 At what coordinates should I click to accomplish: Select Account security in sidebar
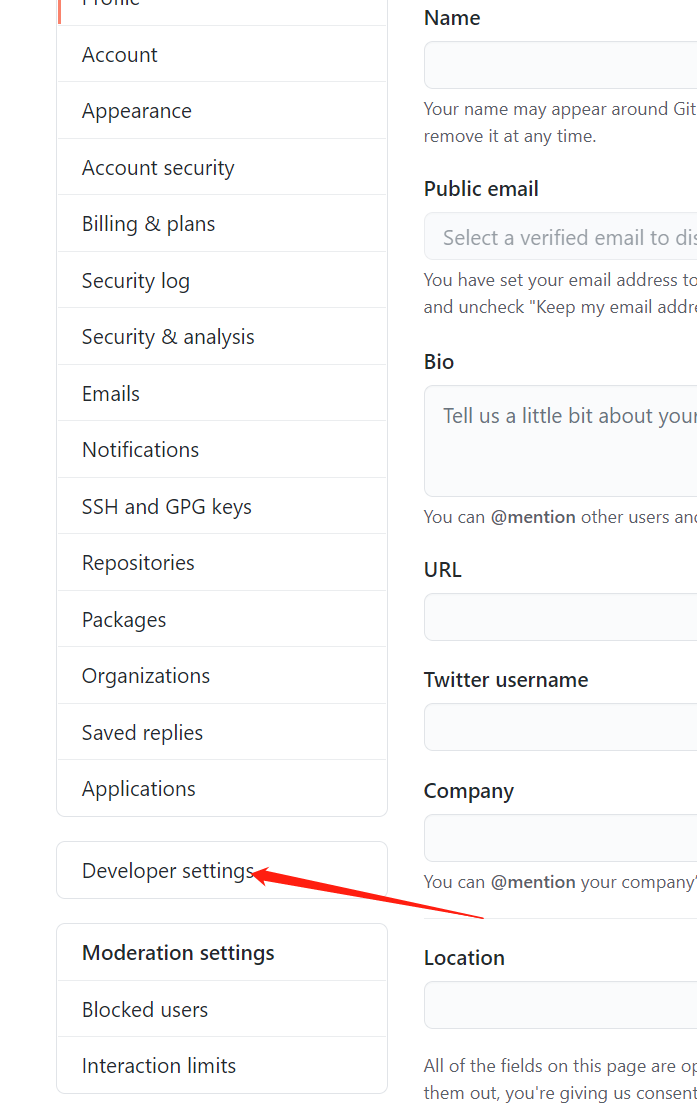click(x=158, y=168)
